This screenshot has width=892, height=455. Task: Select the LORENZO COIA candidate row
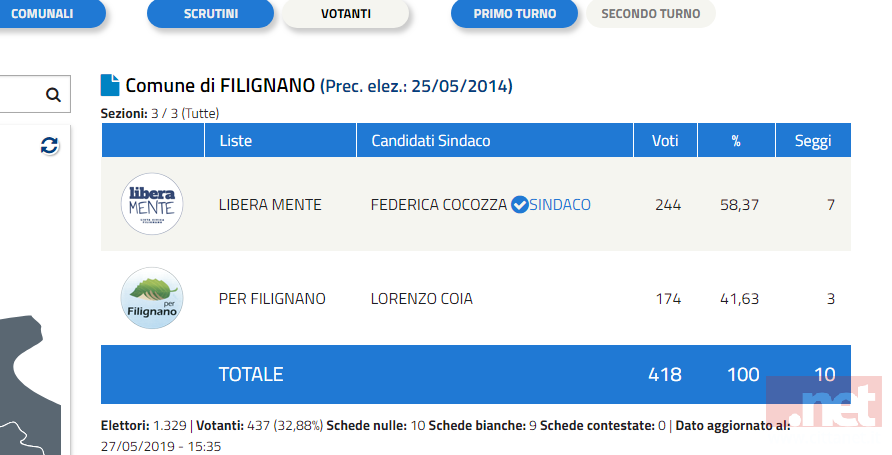476,298
